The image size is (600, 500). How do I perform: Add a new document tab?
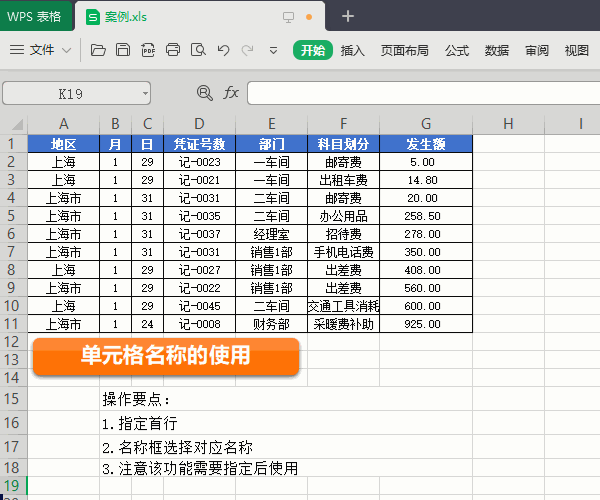tap(347, 16)
